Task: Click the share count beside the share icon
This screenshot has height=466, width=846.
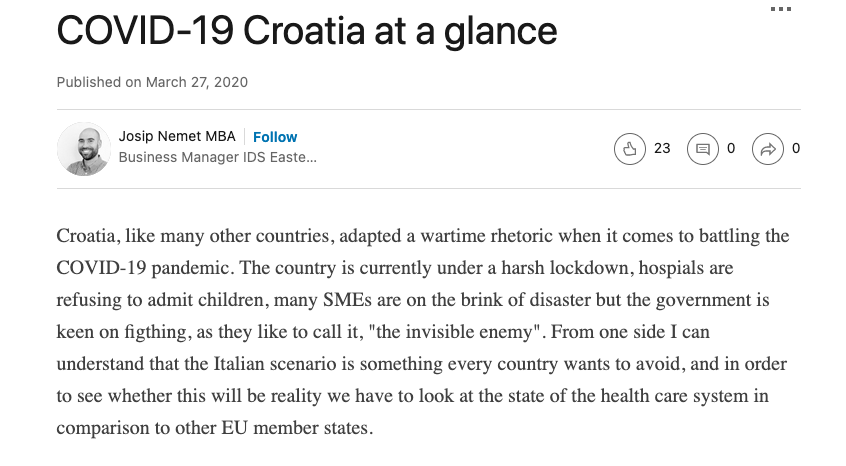Action: (796, 148)
